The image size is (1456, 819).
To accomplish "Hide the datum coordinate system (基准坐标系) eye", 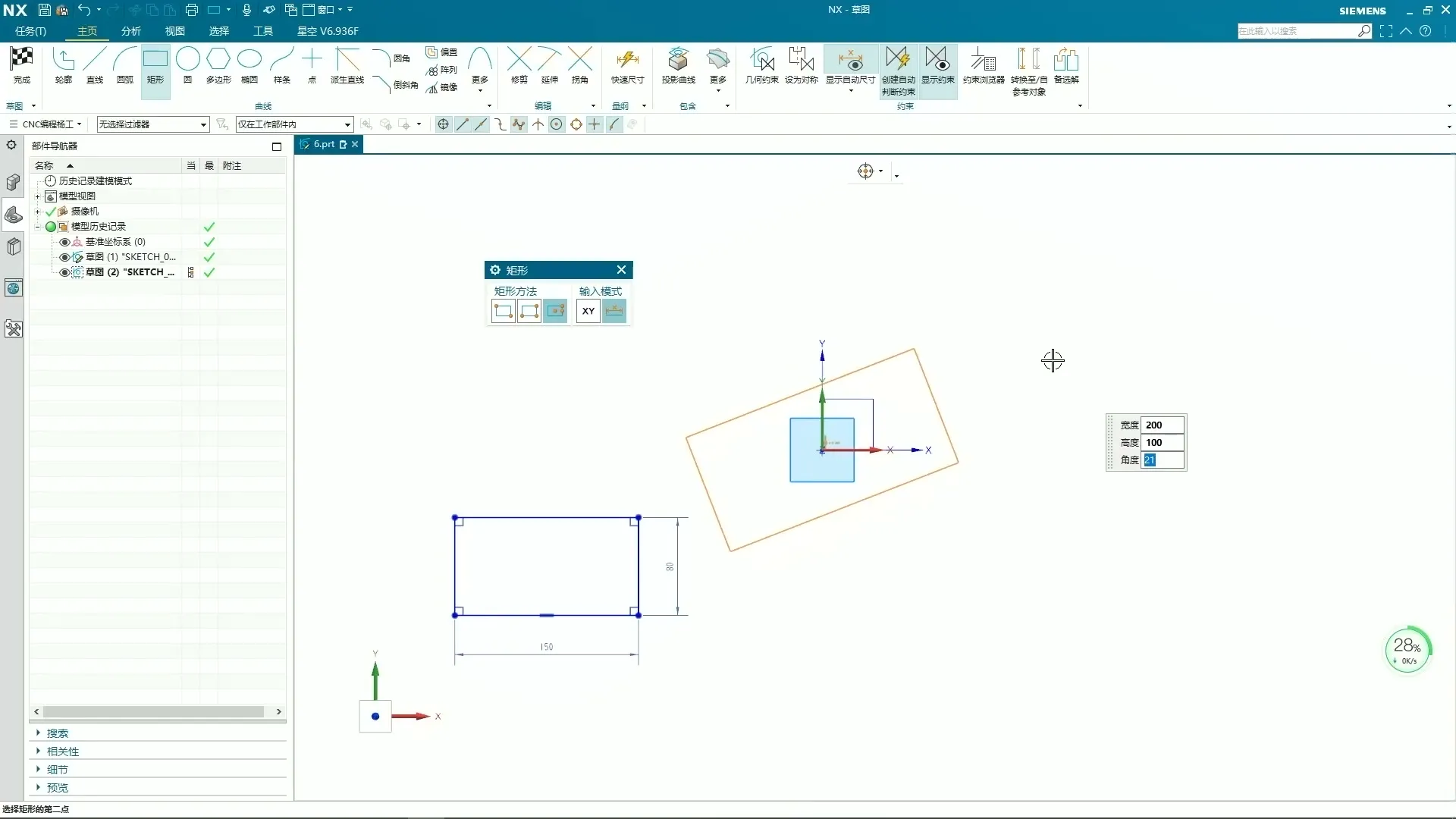I will [x=64, y=242].
